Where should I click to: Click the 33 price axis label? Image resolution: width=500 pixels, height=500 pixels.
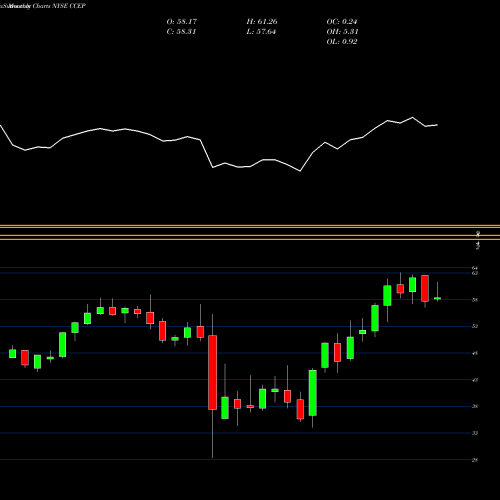point(475,433)
